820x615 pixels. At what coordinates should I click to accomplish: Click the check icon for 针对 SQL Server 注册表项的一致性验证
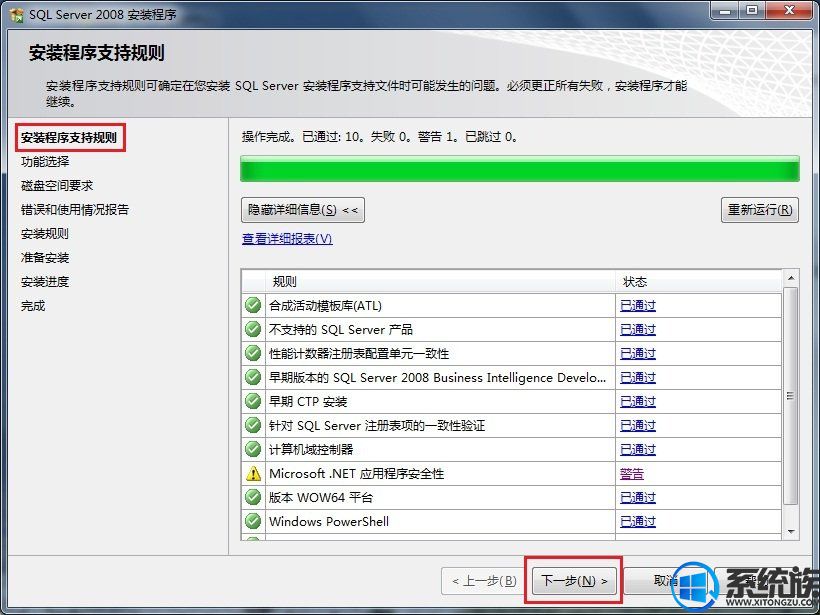[x=253, y=425]
